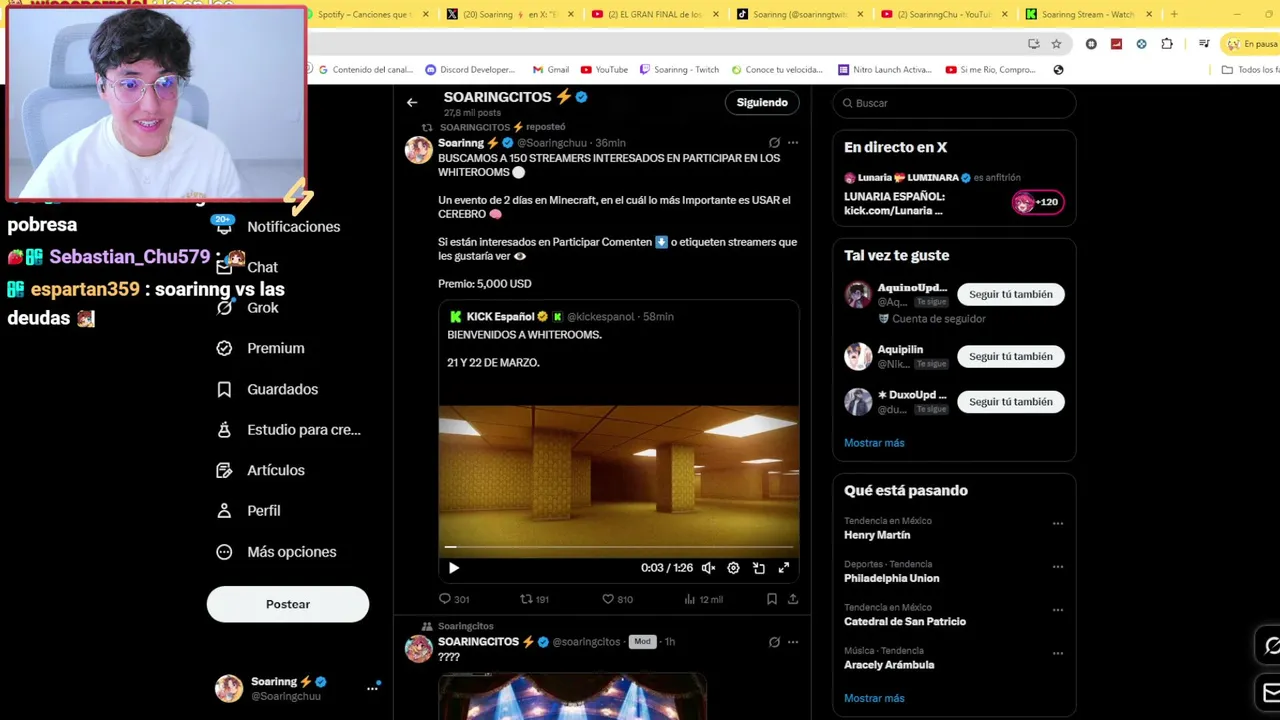This screenshot has width=1280, height=720.
Task: Click the Buscar search field
Action: pyautogui.click(x=954, y=103)
